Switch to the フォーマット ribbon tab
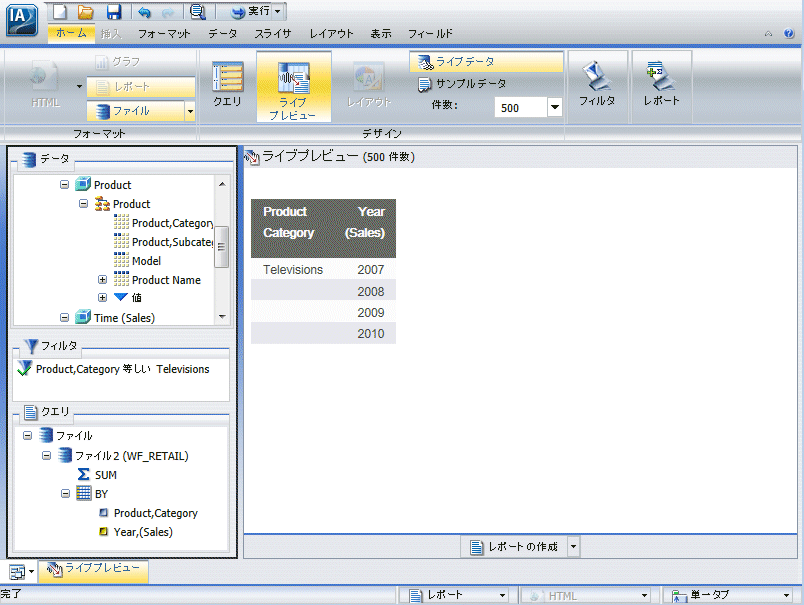 point(164,34)
